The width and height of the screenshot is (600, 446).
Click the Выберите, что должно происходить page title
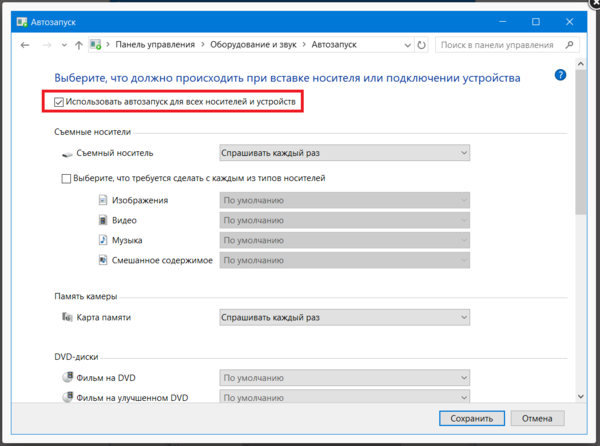[287, 78]
